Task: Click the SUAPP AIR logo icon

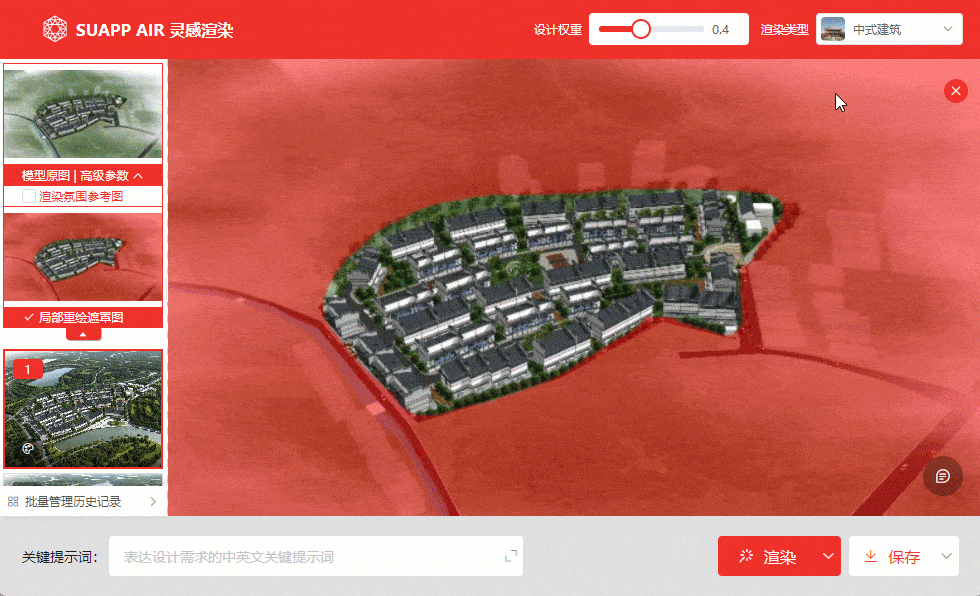Action: tap(55, 29)
